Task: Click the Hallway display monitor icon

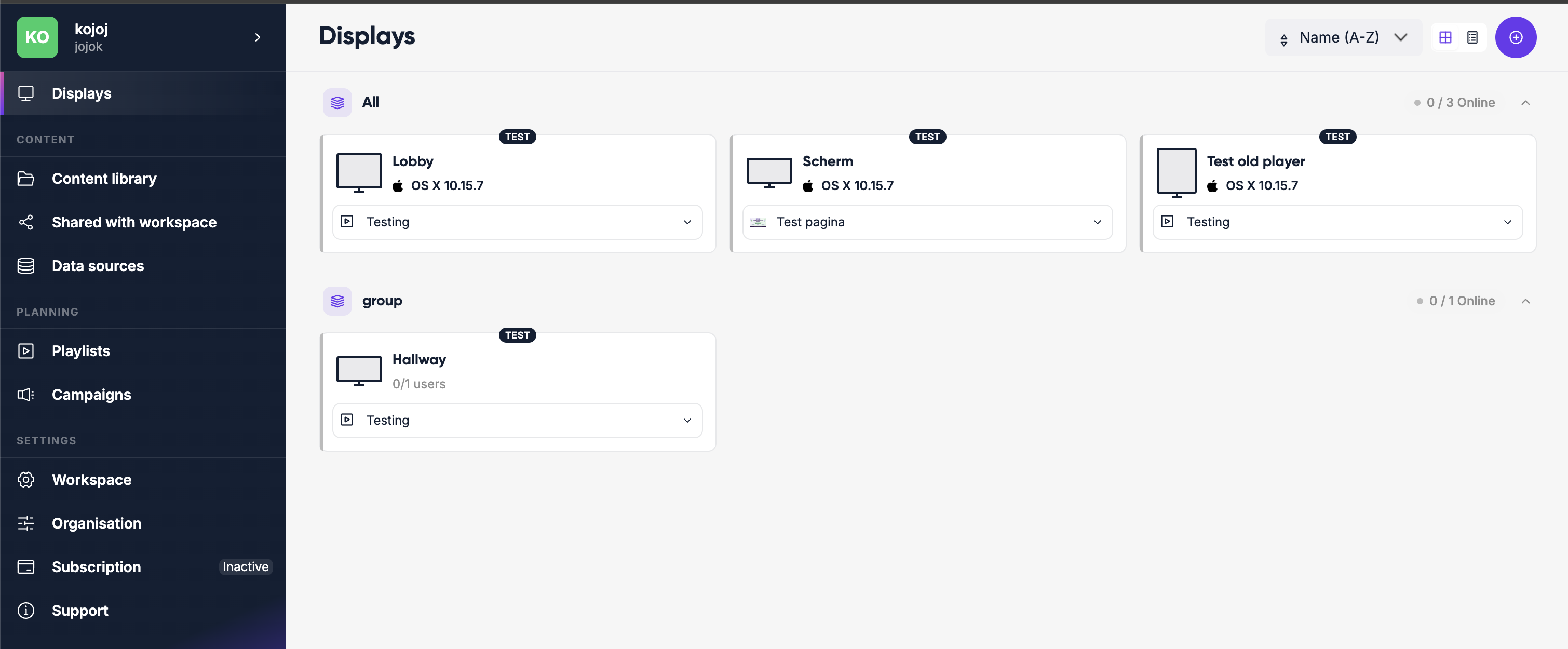Action: [359, 371]
